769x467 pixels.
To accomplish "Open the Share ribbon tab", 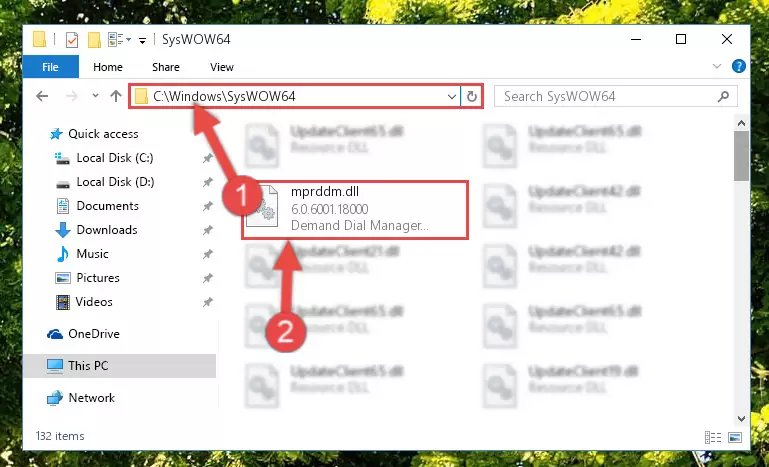I will click(166, 67).
